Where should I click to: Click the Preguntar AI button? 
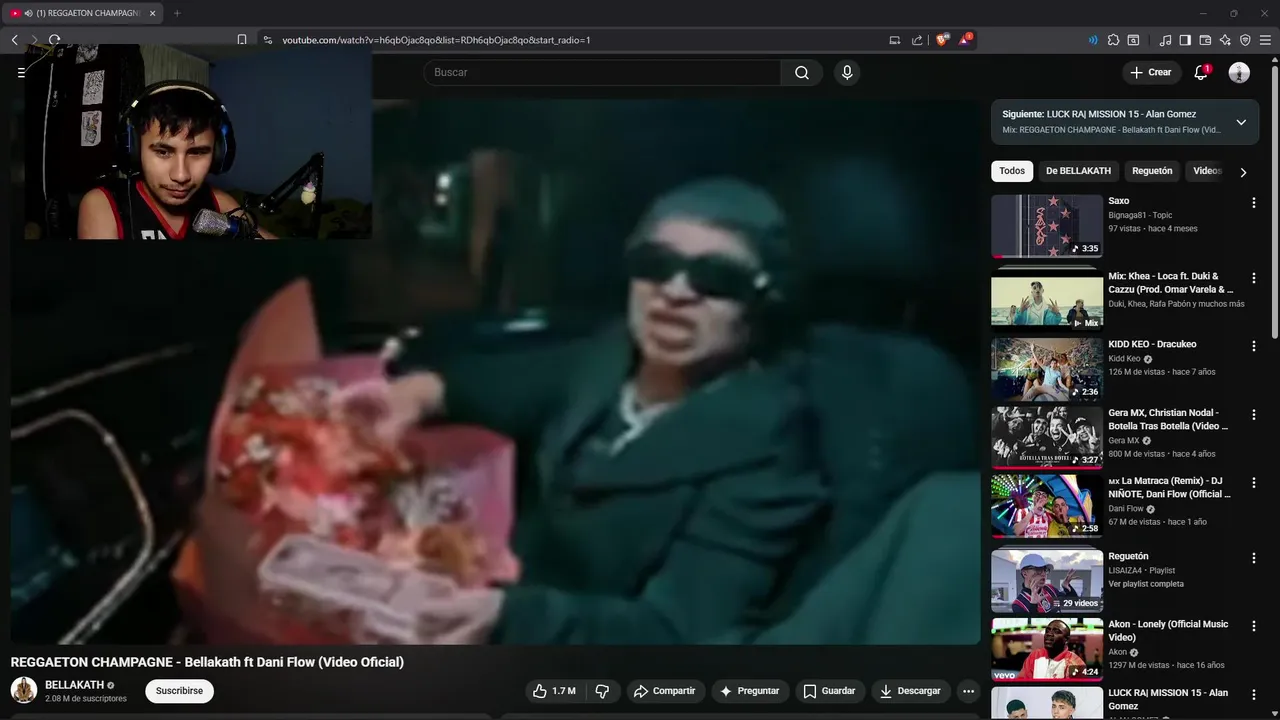pyautogui.click(x=749, y=691)
